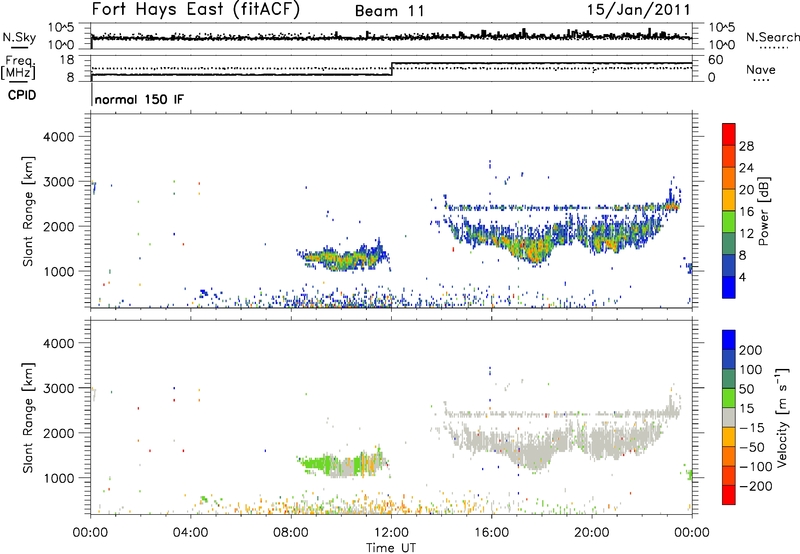Select the 'Freq. [MHz]' axis label
This screenshot has height=554, width=800.
click(x=19, y=67)
